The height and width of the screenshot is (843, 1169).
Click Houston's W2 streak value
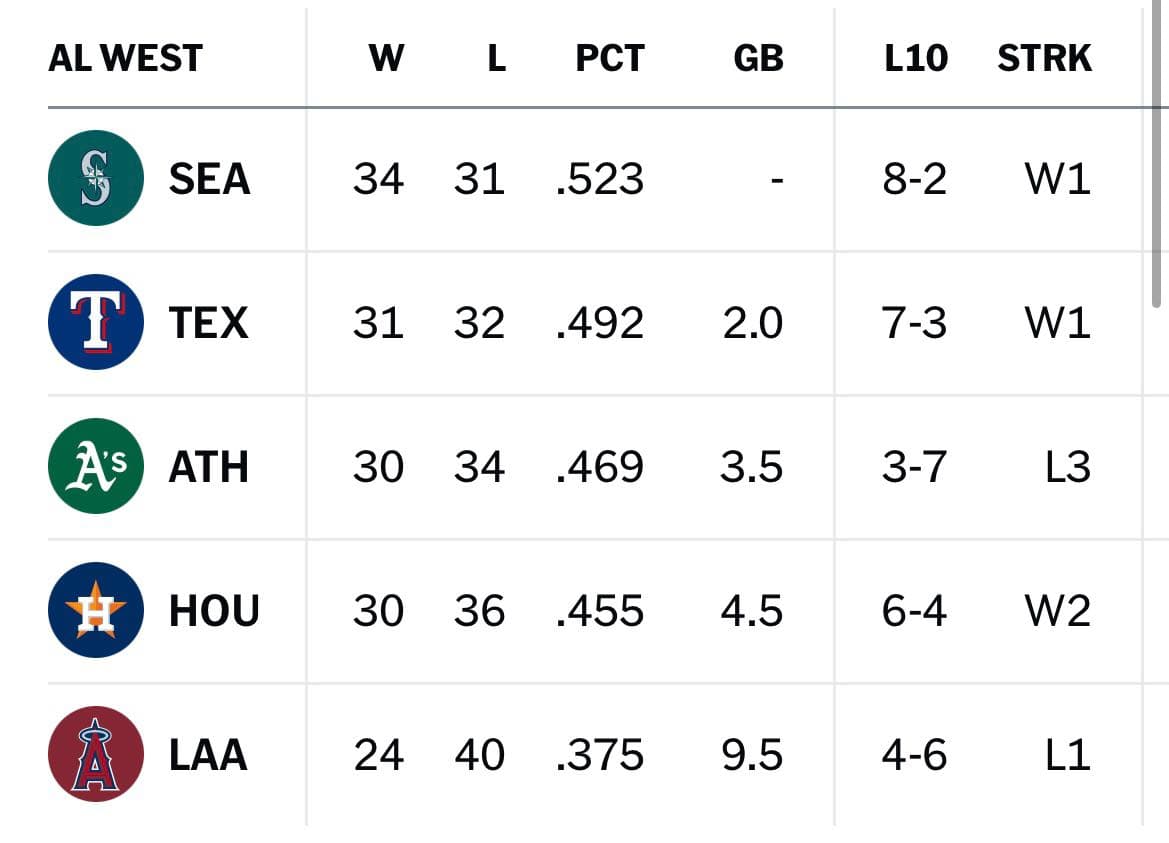(x=1058, y=610)
